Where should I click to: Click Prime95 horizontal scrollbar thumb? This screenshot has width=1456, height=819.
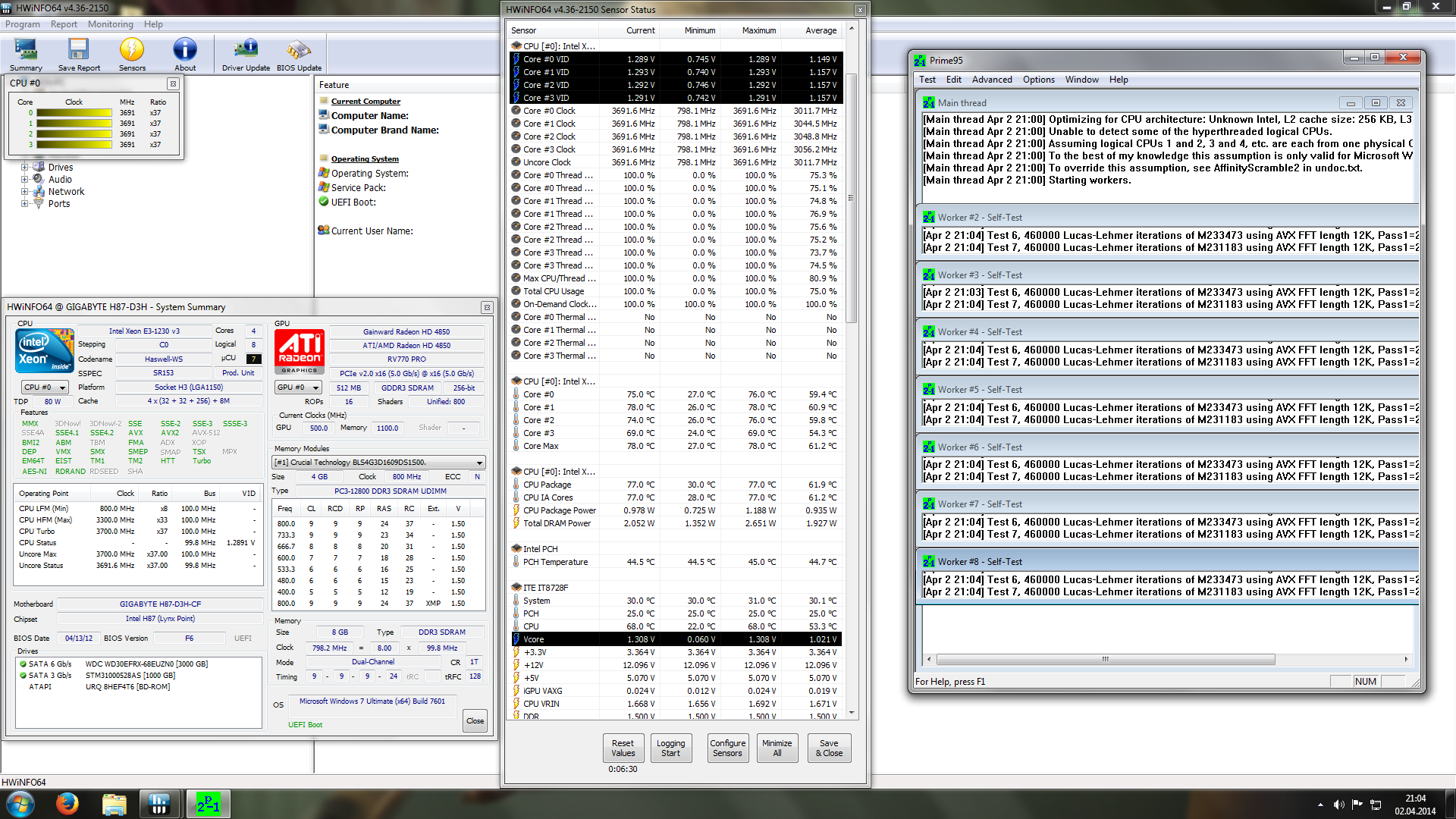(1105, 659)
